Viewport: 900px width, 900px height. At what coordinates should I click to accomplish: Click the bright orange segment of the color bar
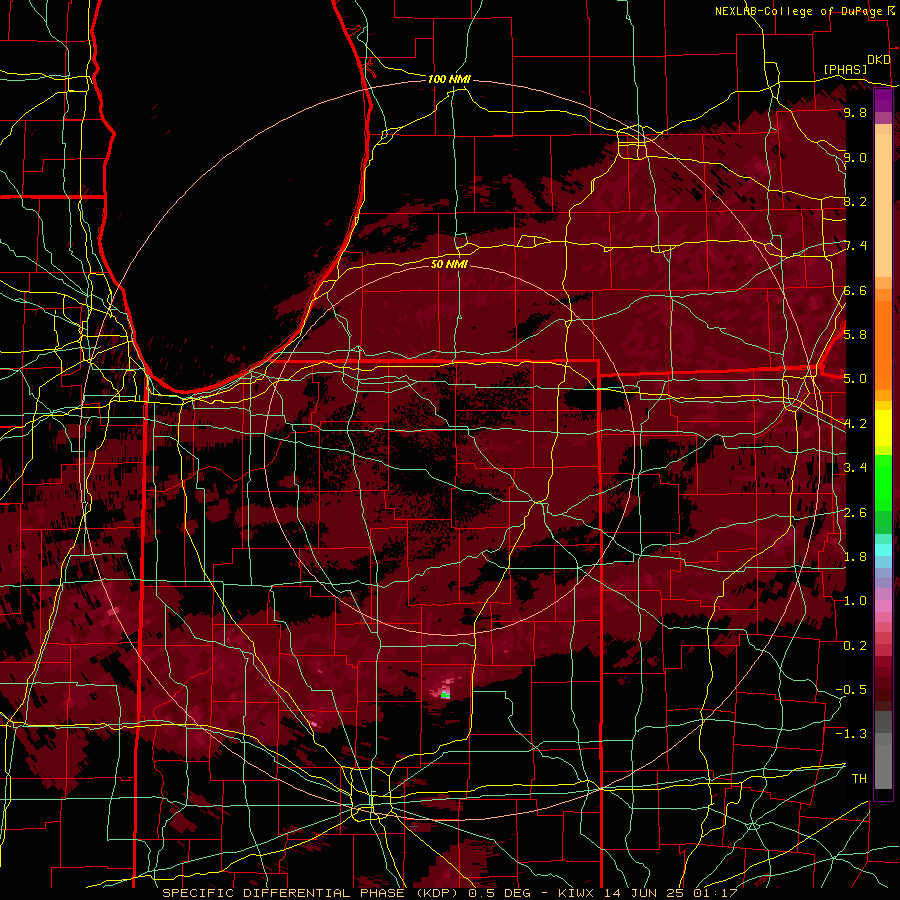(883, 345)
